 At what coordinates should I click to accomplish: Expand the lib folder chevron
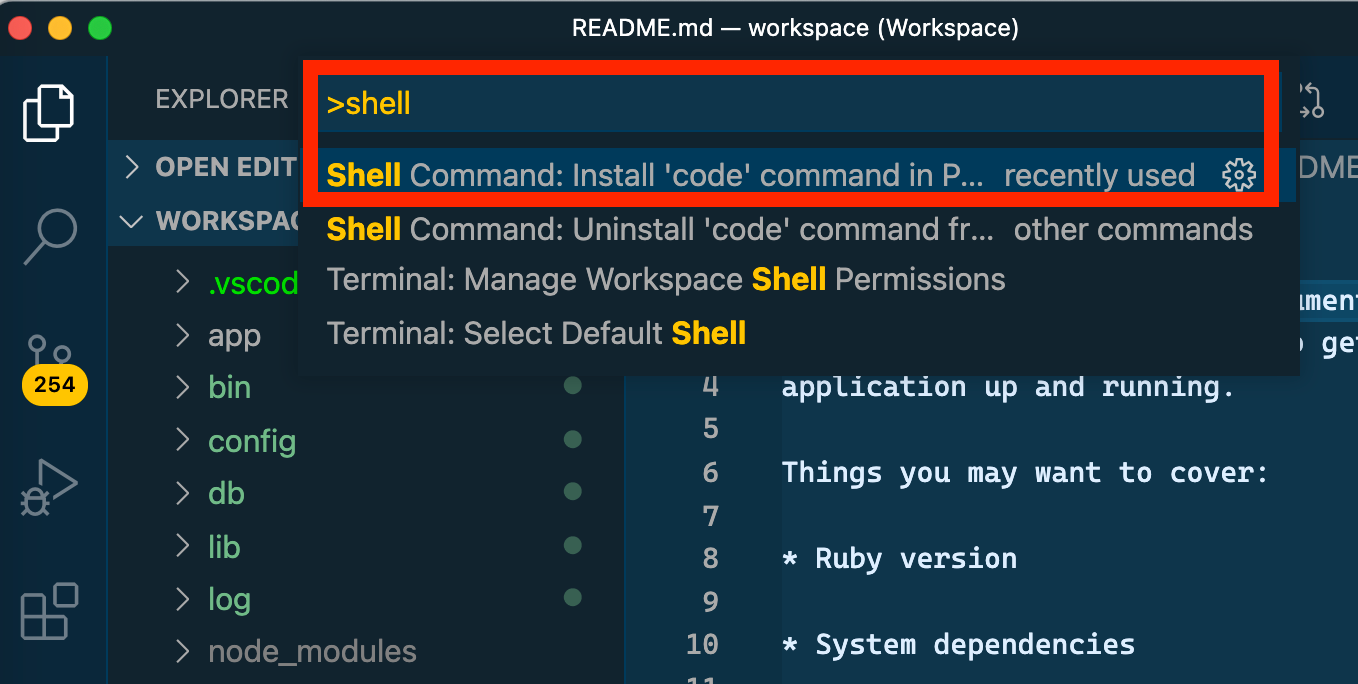tap(182, 546)
